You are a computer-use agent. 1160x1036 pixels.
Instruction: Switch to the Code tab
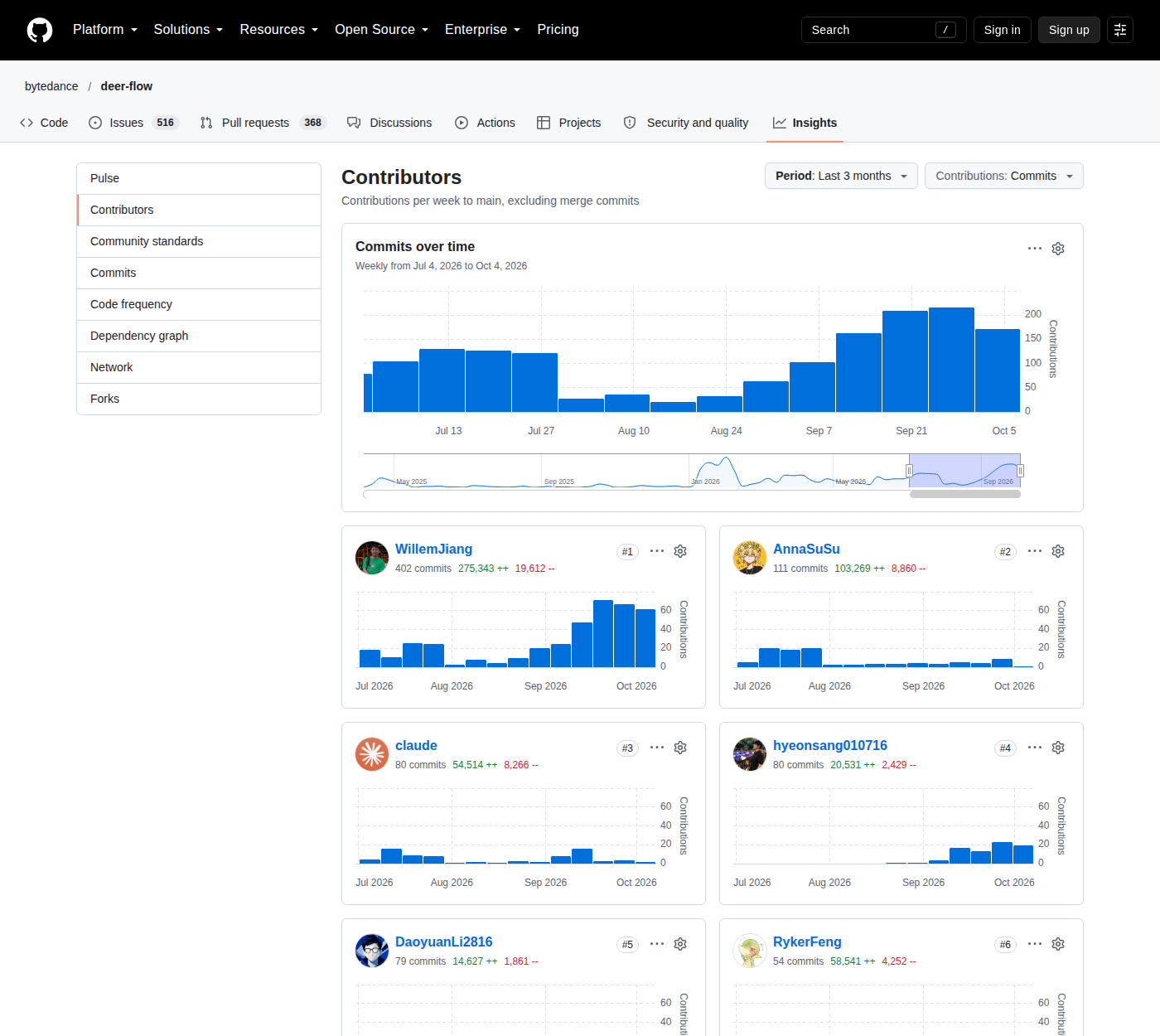coord(44,123)
